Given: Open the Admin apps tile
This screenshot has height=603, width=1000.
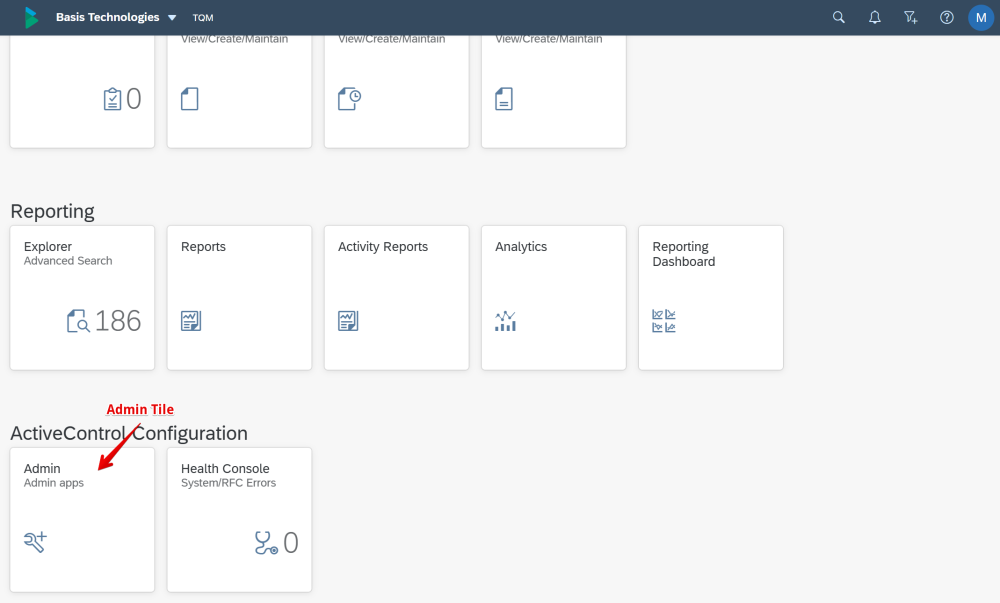Looking at the screenshot, I should tap(82, 518).
